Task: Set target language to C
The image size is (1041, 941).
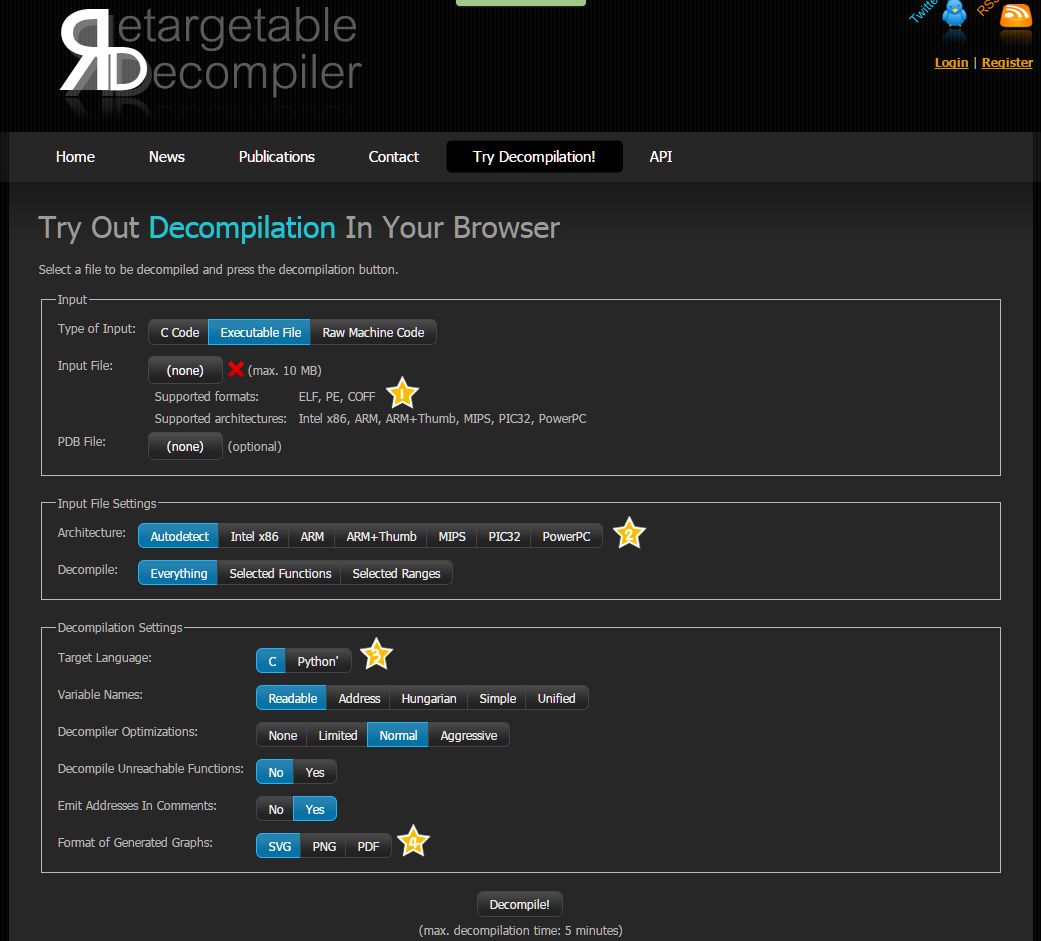Action: (x=272, y=661)
